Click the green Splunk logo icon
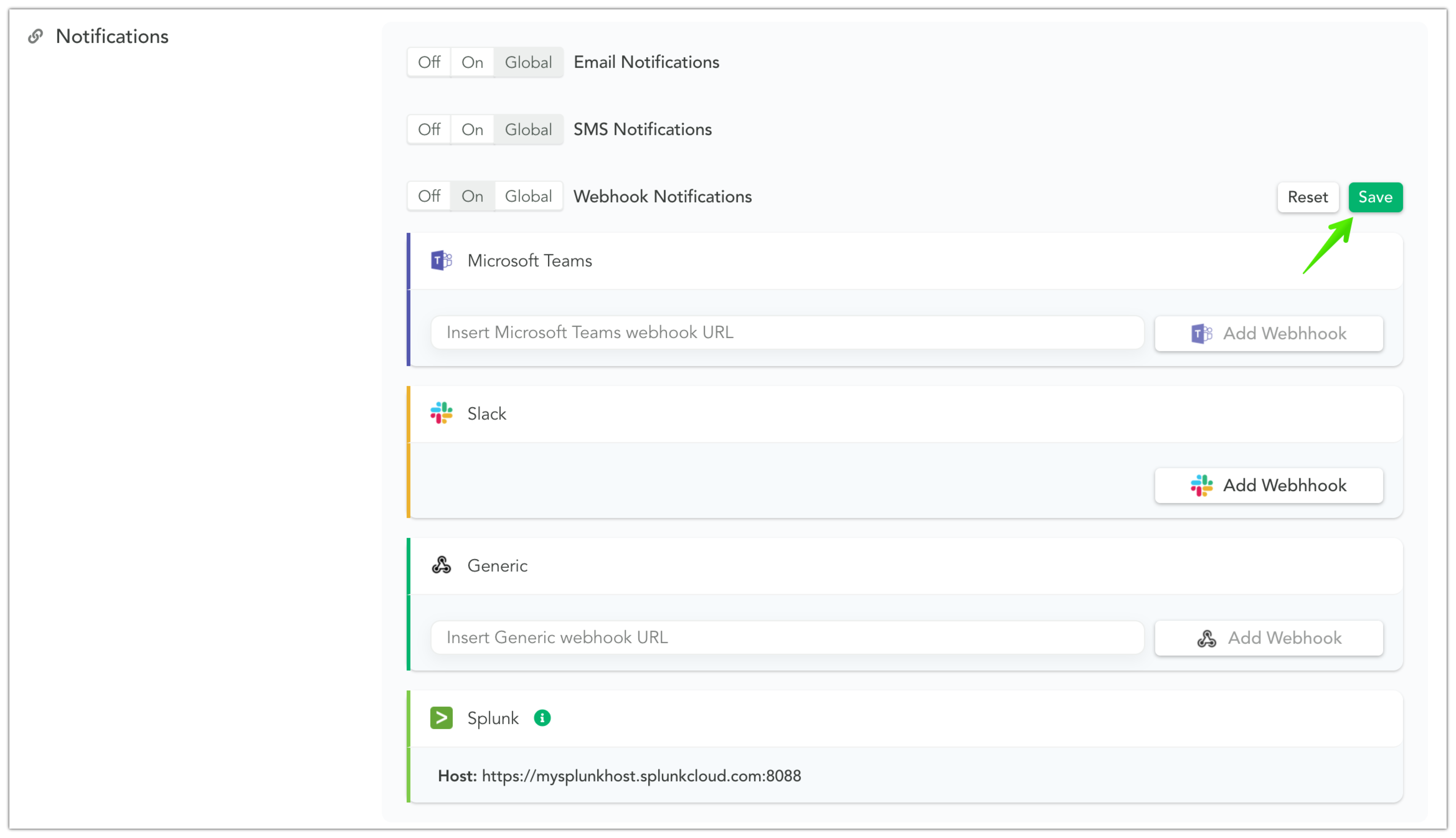 point(441,718)
